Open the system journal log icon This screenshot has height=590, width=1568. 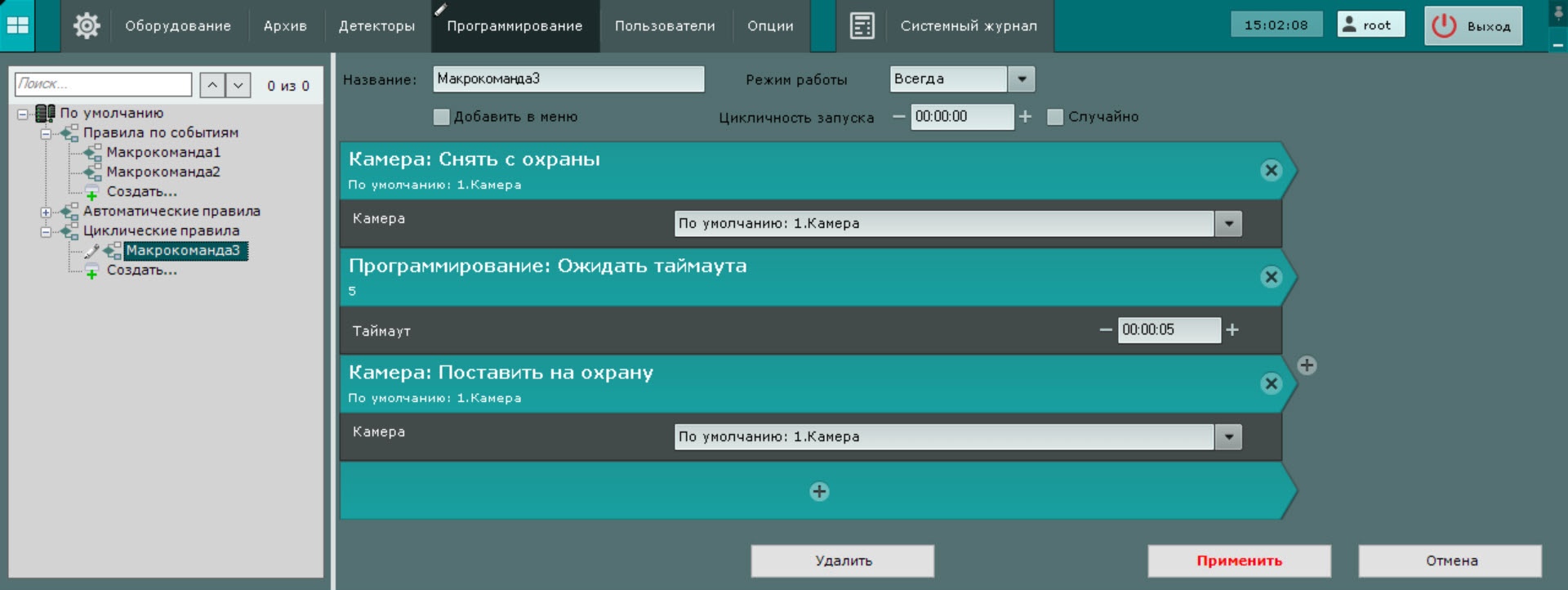pyautogui.click(x=862, y=25)
